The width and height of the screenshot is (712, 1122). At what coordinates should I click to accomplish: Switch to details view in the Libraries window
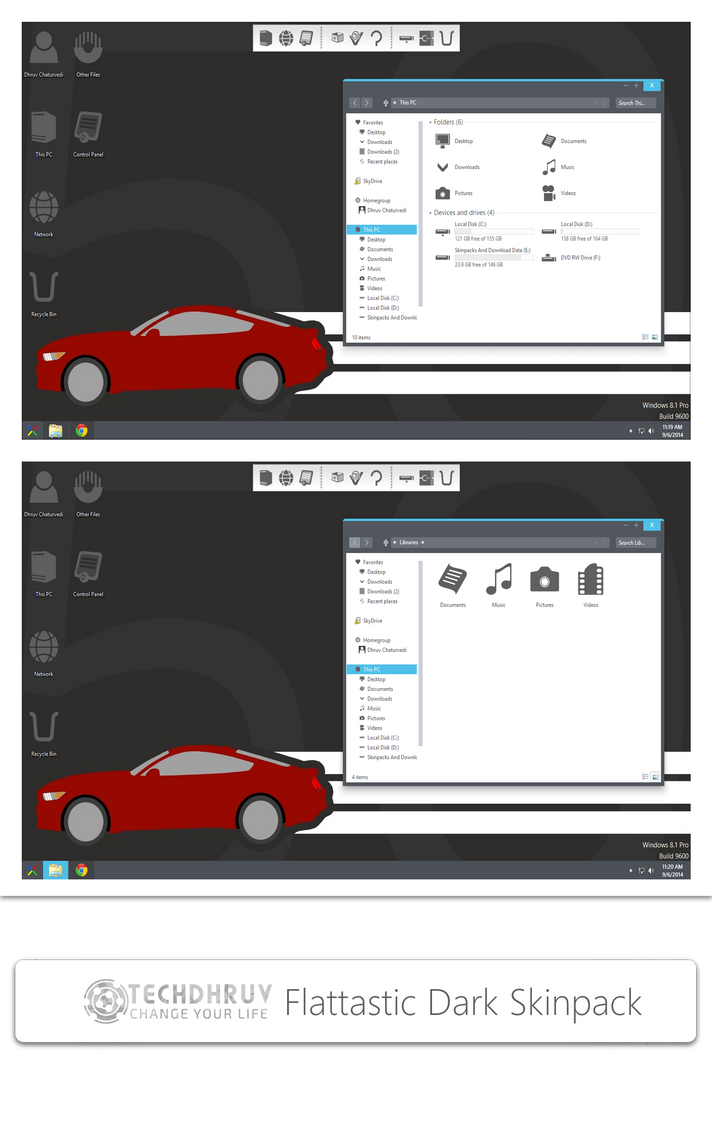point(645,777)
